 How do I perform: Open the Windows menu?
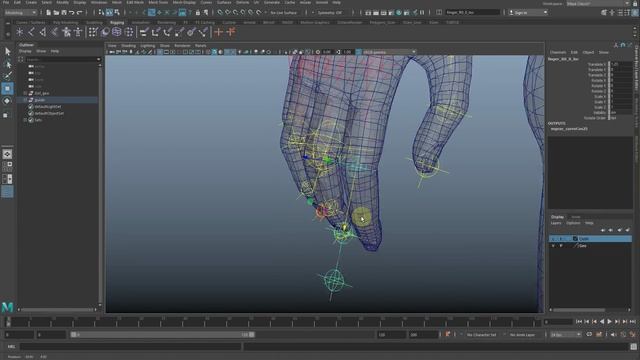[x=99, y=2]
